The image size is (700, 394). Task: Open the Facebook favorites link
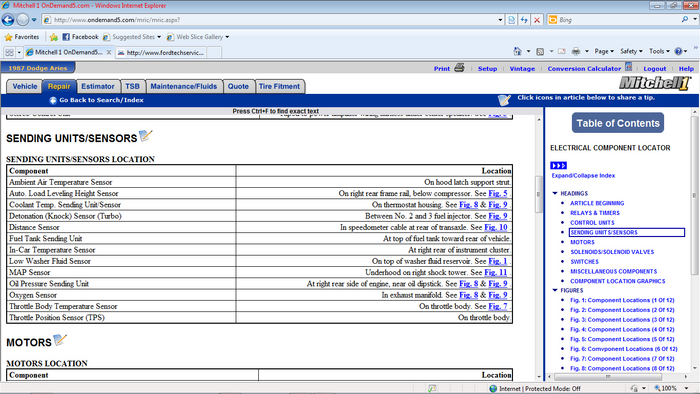(x=80, y=37)
